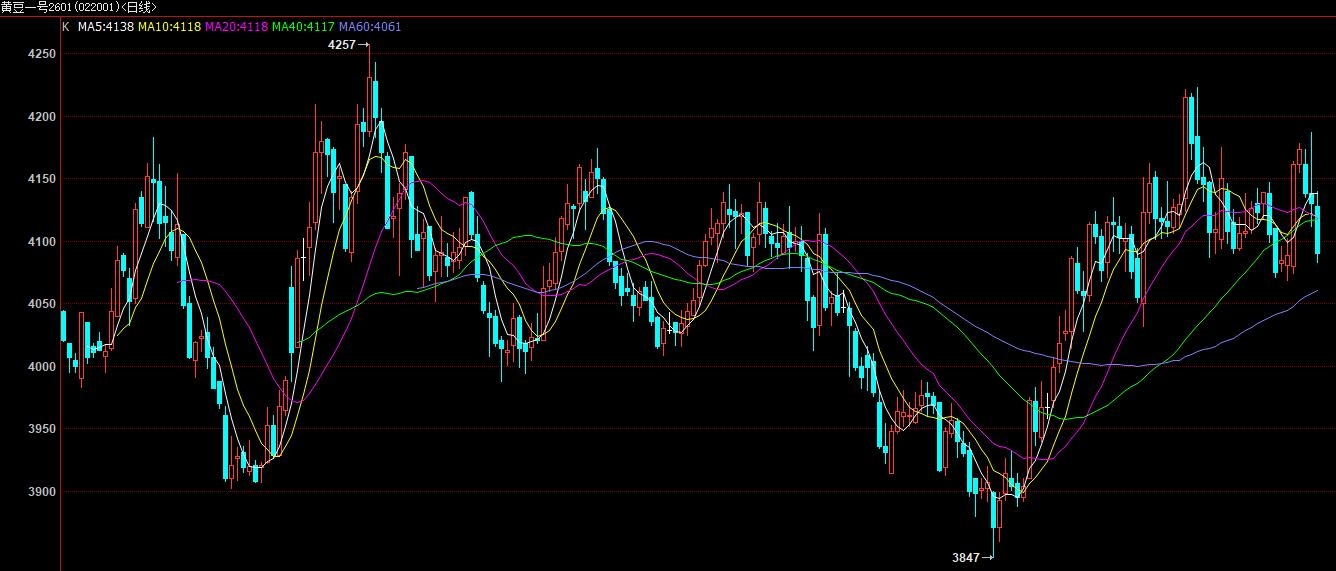Click the 3847 low price marker
Screen dimensions: 1336x571
coord(966,557)
